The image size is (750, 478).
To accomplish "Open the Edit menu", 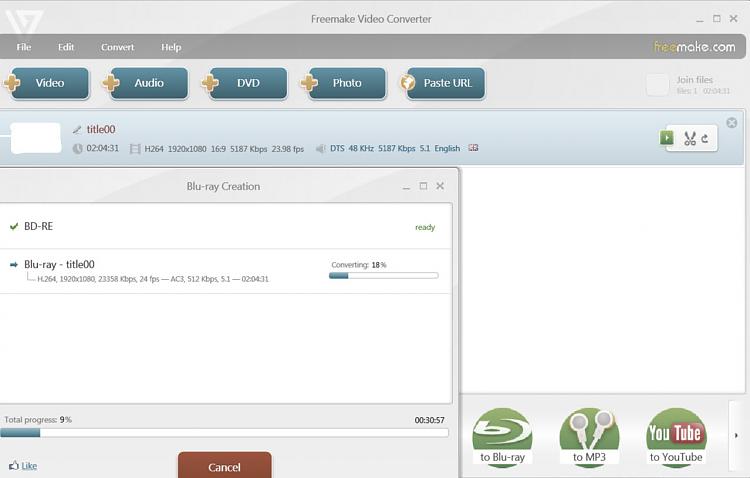I will tap(66, 47).
